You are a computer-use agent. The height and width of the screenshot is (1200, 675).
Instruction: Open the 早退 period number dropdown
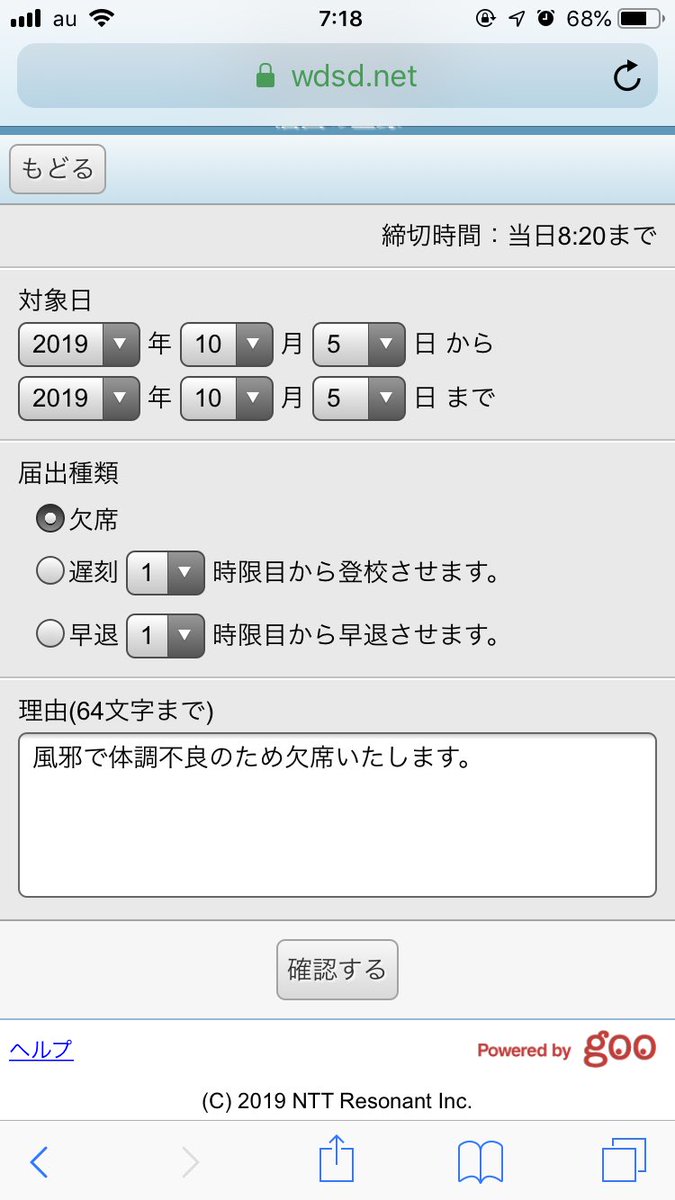point(166,635)
